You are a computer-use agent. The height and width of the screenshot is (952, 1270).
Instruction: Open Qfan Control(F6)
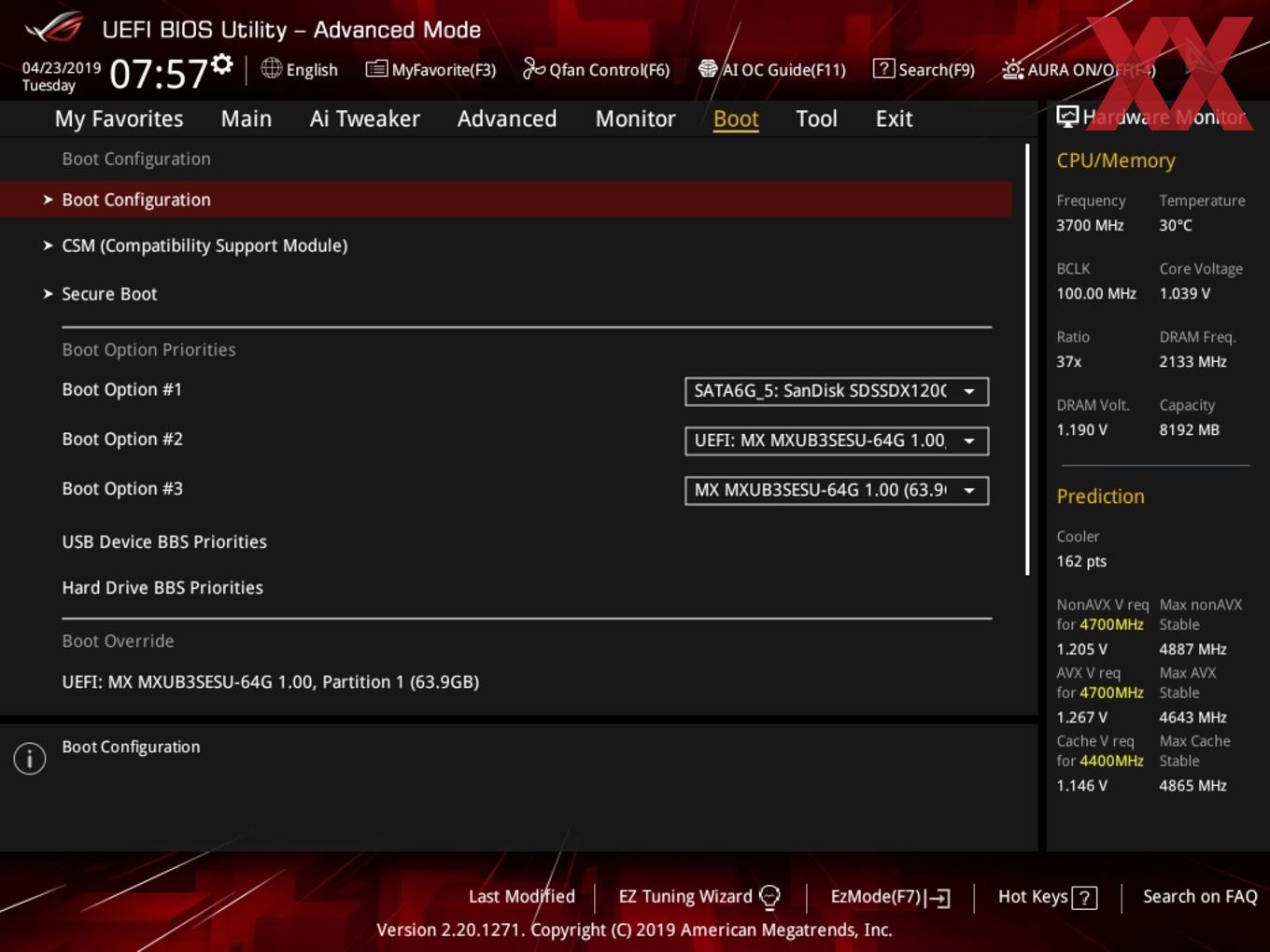point(610,70)
